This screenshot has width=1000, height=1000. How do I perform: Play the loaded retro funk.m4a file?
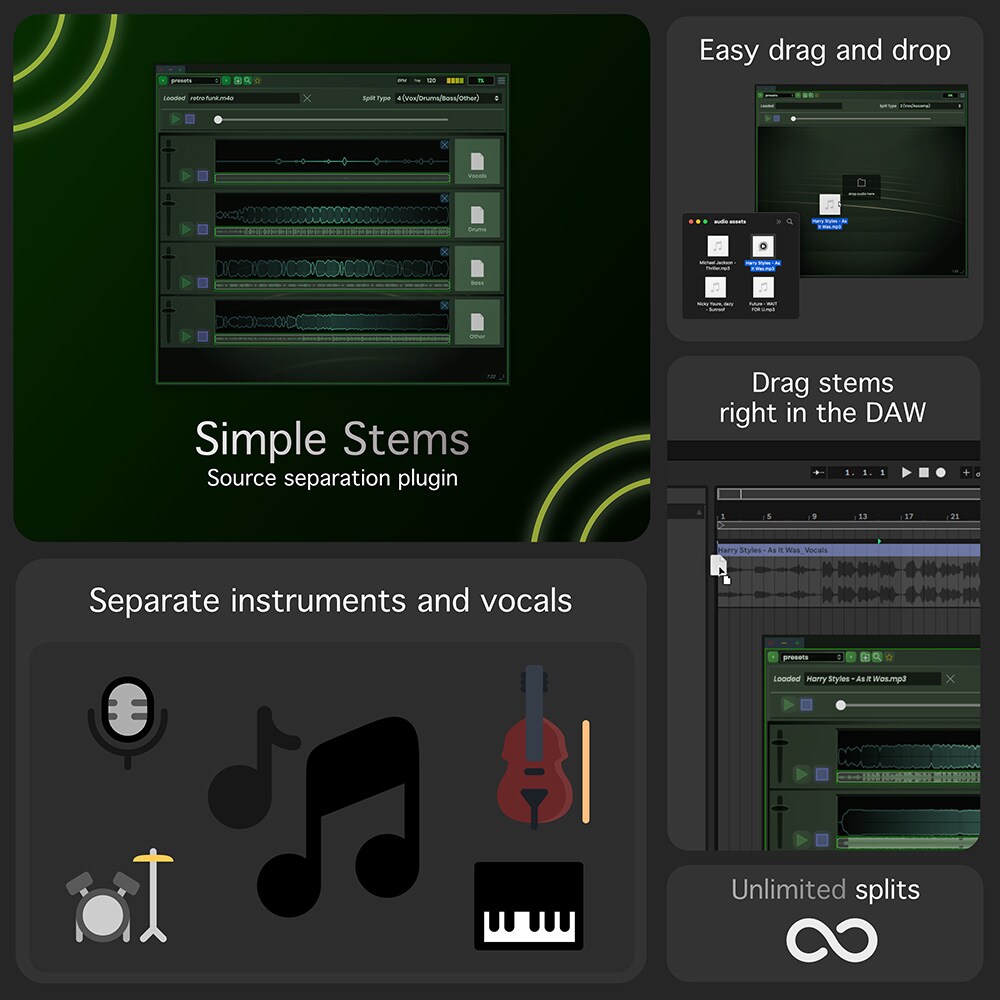[x=175, y=118]
